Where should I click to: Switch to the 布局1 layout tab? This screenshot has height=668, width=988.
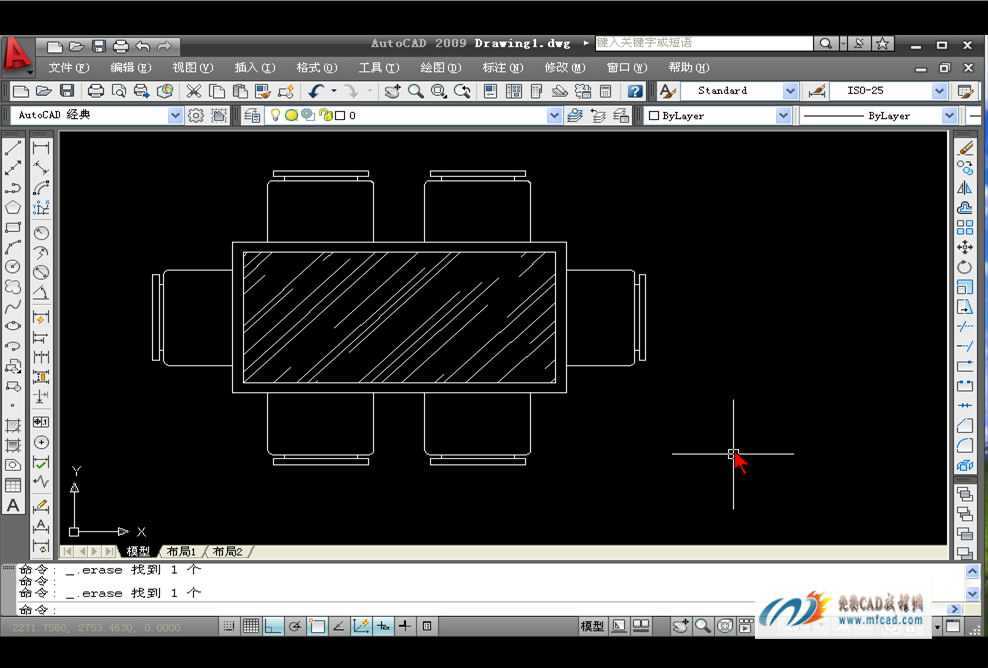[x=181, y=551]
